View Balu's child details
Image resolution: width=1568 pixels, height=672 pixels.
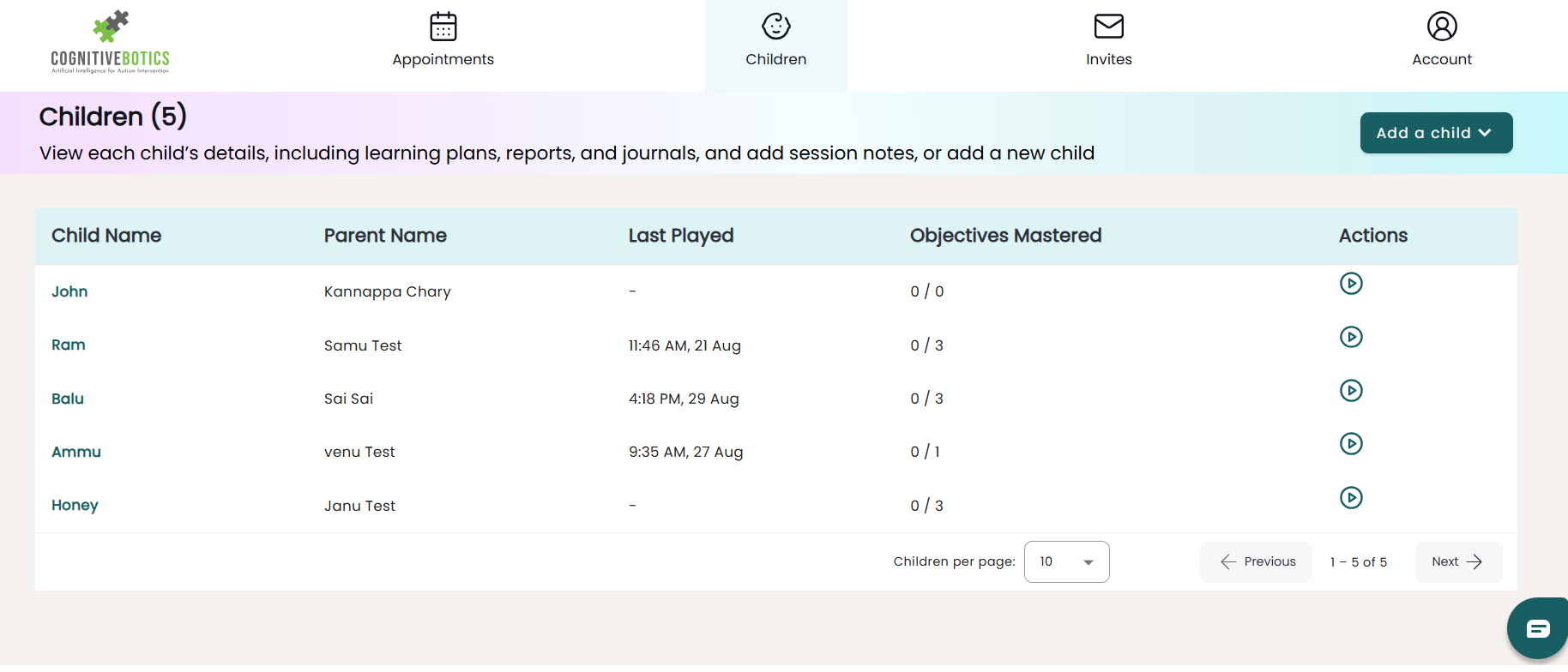[68, 399]
